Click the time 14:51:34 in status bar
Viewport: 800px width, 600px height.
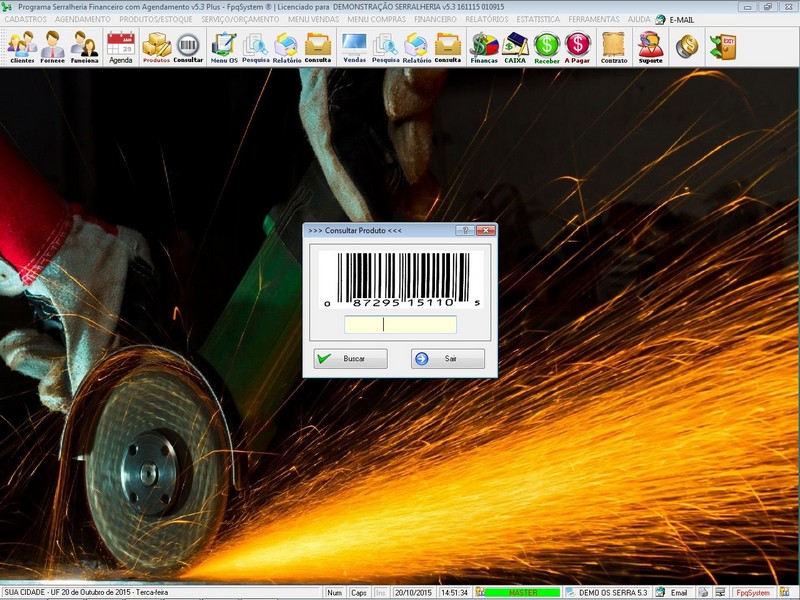454,592
